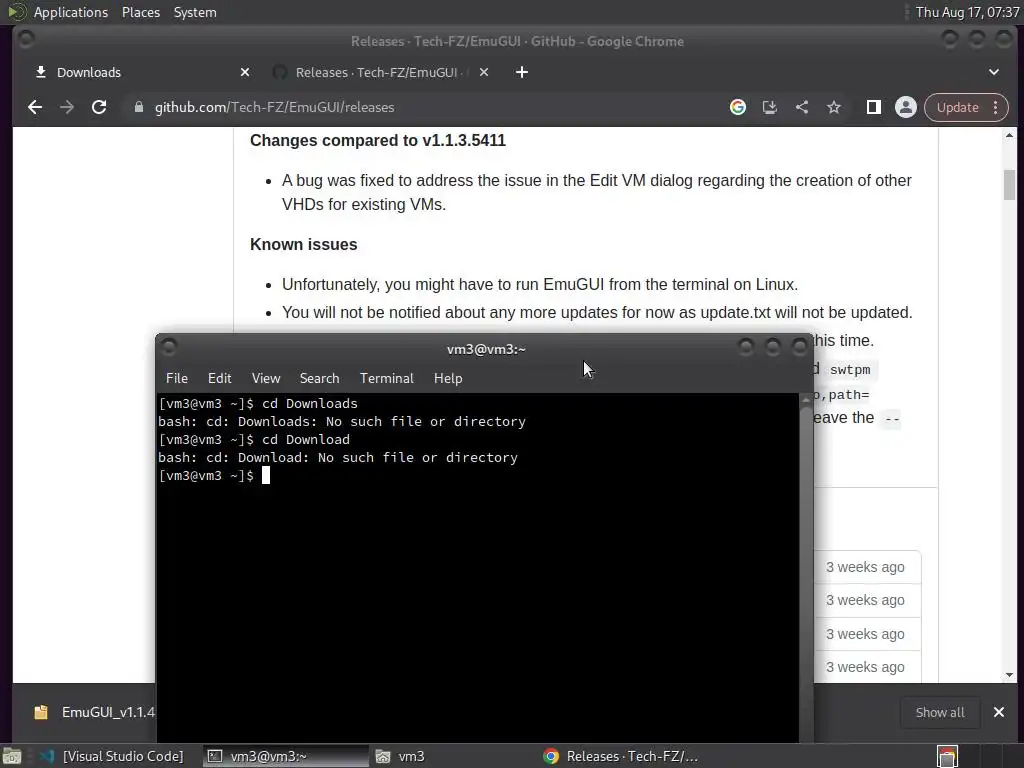Screen dimensions: 1024x768
Task: Close the downloads bar
Action: pos(999,712)
